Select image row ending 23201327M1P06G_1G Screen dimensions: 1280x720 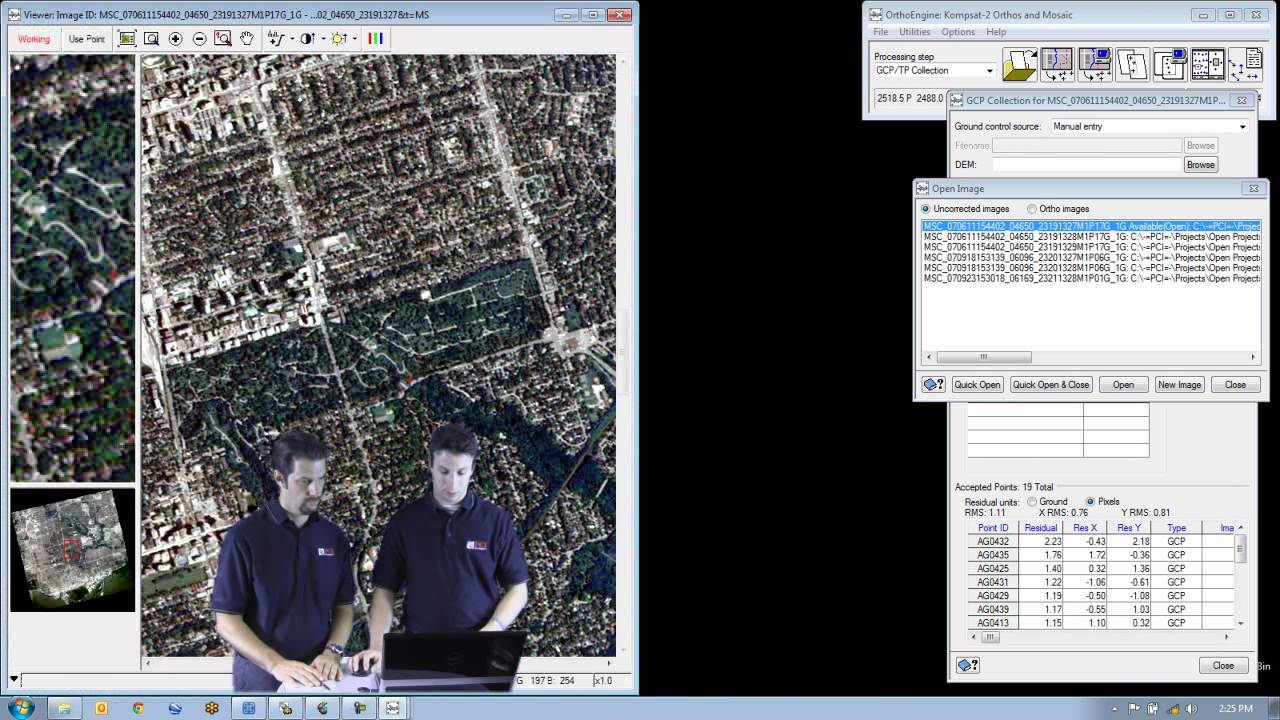pyautogui.click(x=1091, y=258)
